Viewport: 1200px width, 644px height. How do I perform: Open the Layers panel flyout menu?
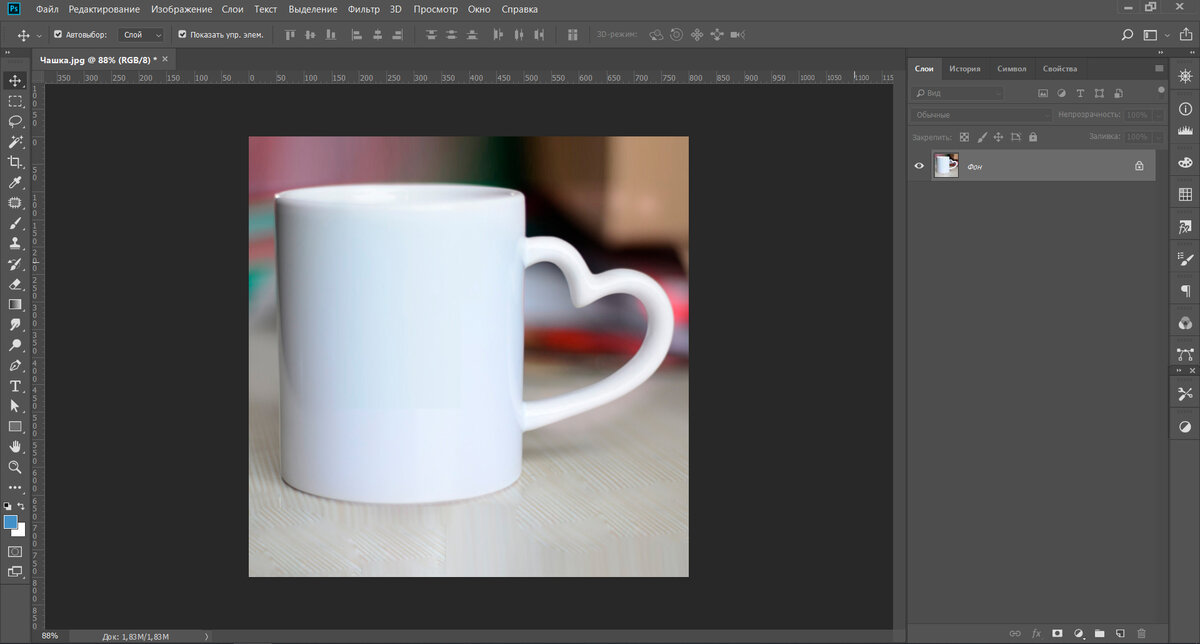[x=1159, y=68]
